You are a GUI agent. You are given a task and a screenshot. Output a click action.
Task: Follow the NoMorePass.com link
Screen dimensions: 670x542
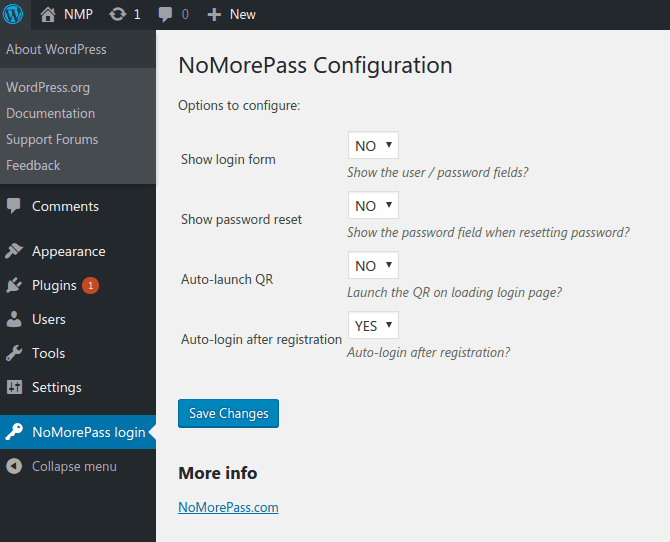228,507
